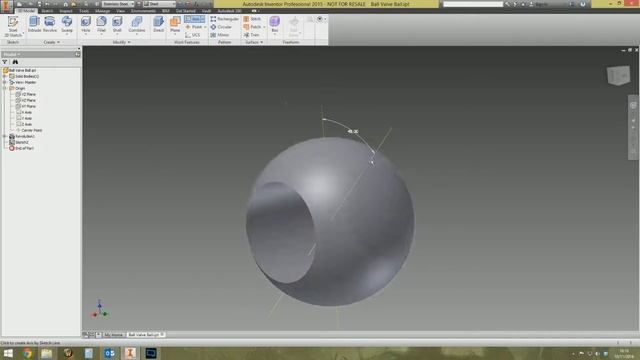Expand the Revolution feature node
Viewport: 640px width, 360px height.
tap(5, 136)
